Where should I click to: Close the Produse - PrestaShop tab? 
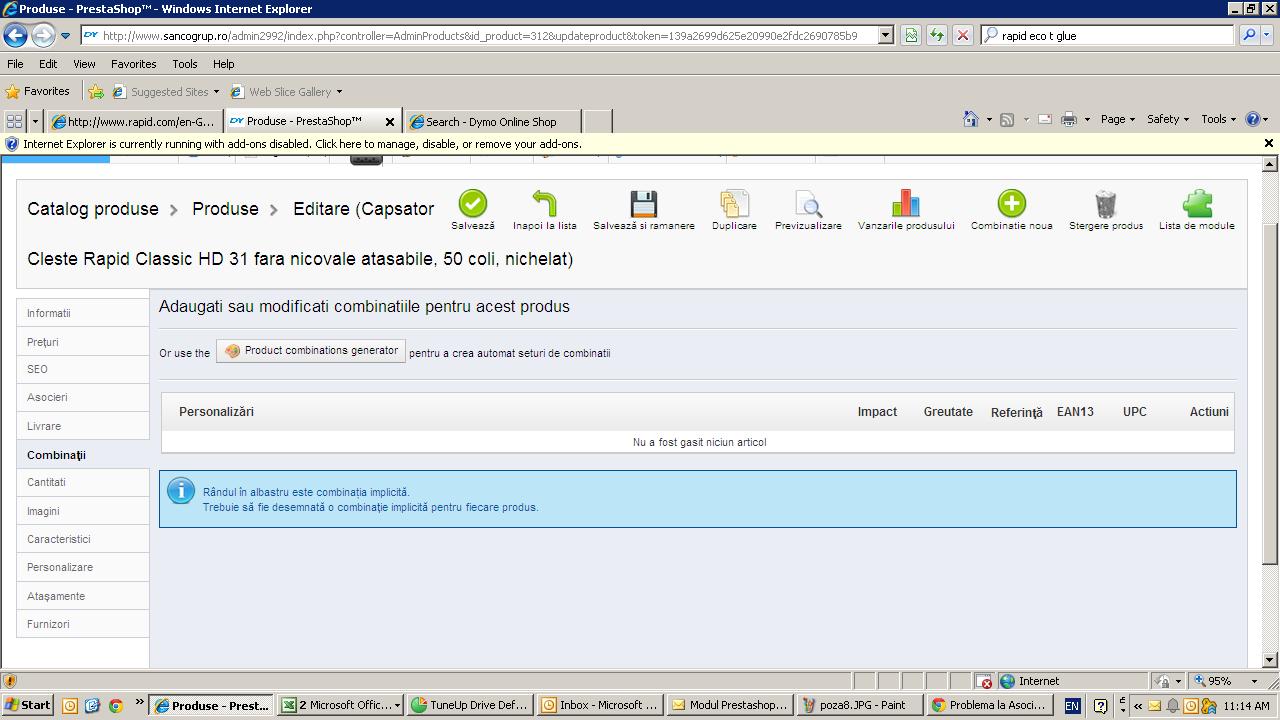(x=390, y=122)
